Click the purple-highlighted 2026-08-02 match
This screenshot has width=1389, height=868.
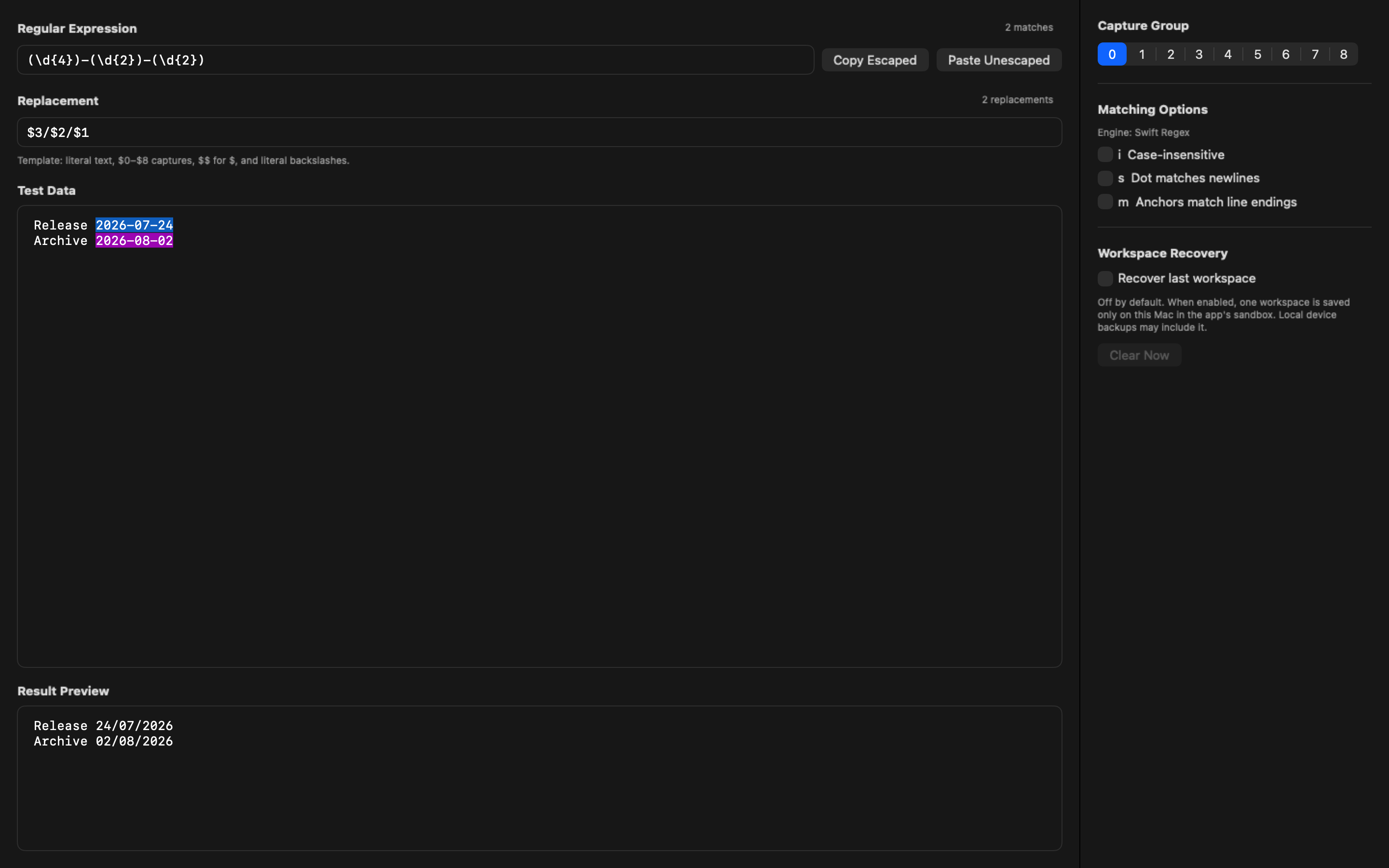click(x=134, y=241)
